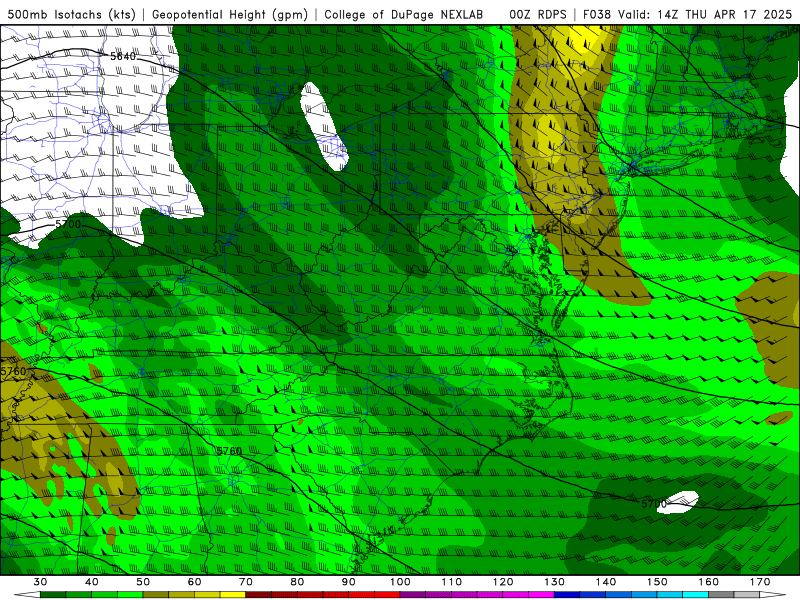Click the 90 value on the color scale
The height and width of the screenshot is (600, 800).
pyautogui.click(x=349, y=582)
